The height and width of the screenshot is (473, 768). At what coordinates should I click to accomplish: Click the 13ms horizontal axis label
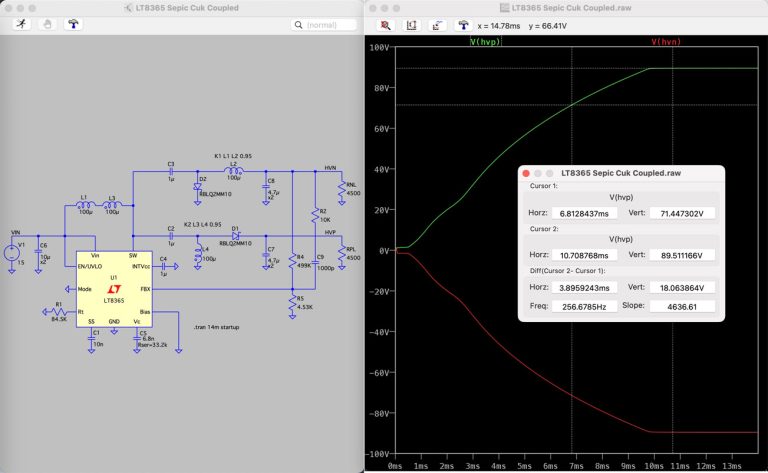(732, 466)
